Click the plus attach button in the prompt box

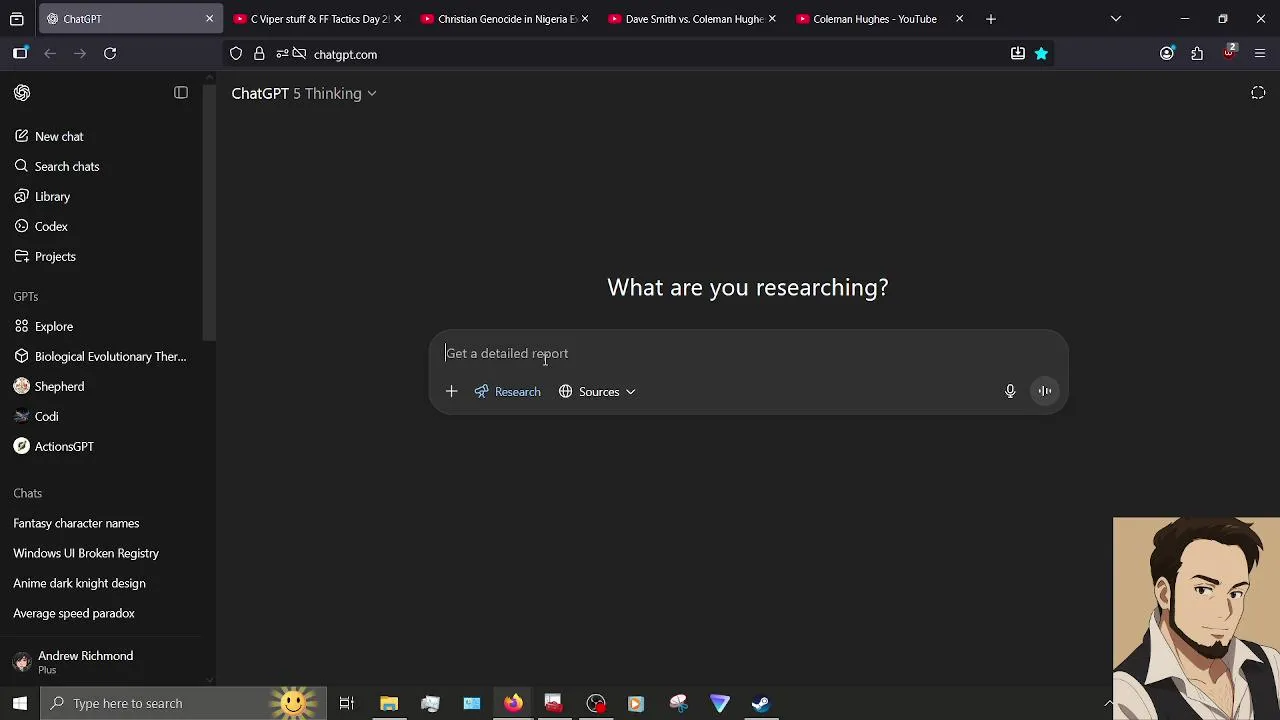click(x=451, y=392)
